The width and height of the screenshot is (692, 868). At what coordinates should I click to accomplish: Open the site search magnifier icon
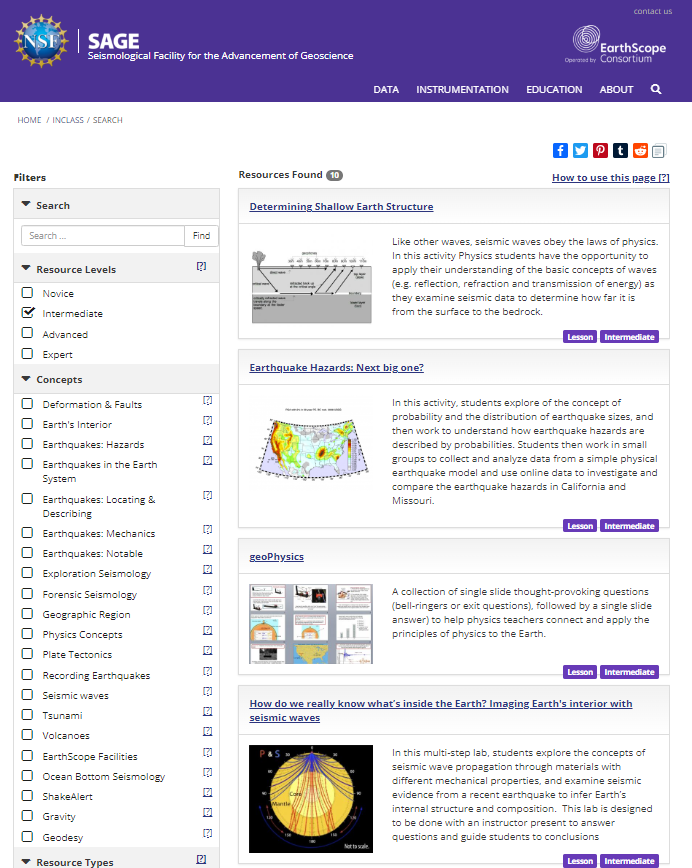(x=655, y=89)
